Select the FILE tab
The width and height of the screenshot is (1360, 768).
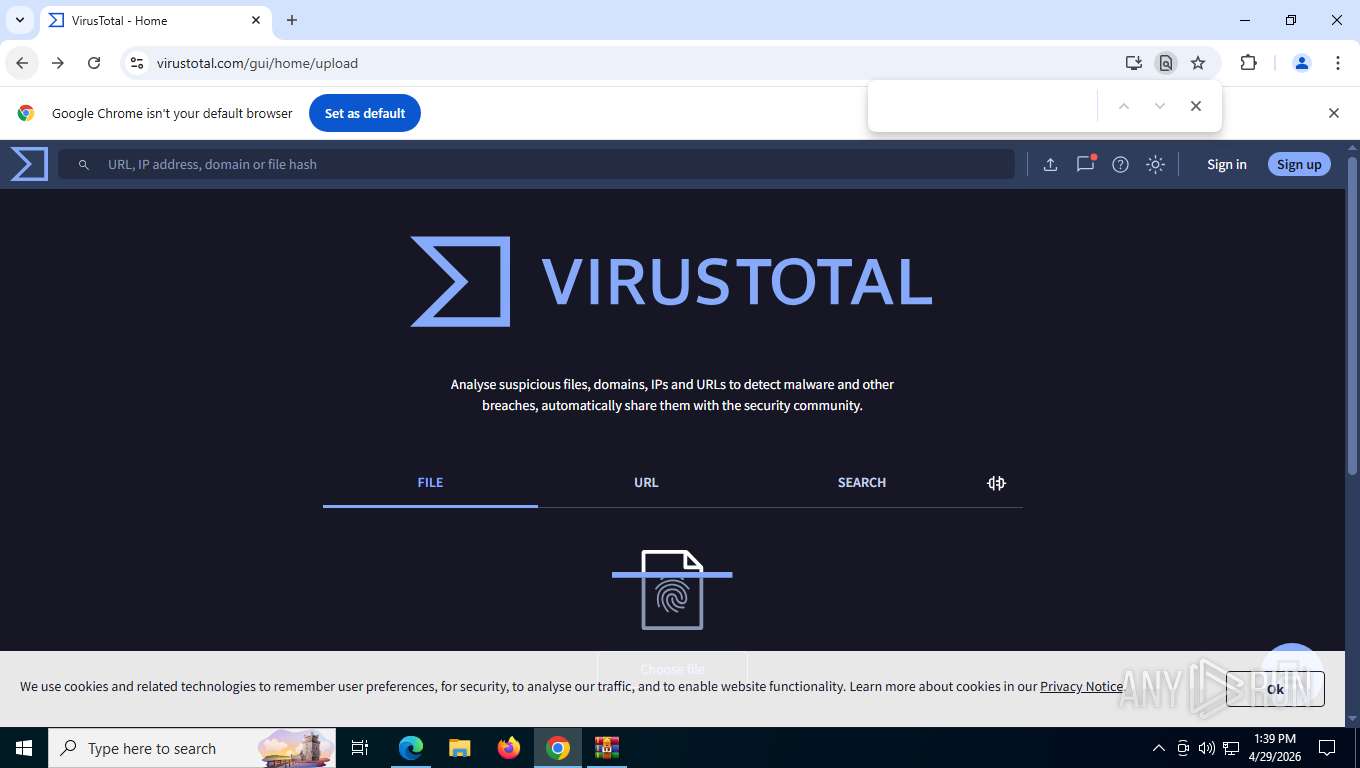click(430, 483)
